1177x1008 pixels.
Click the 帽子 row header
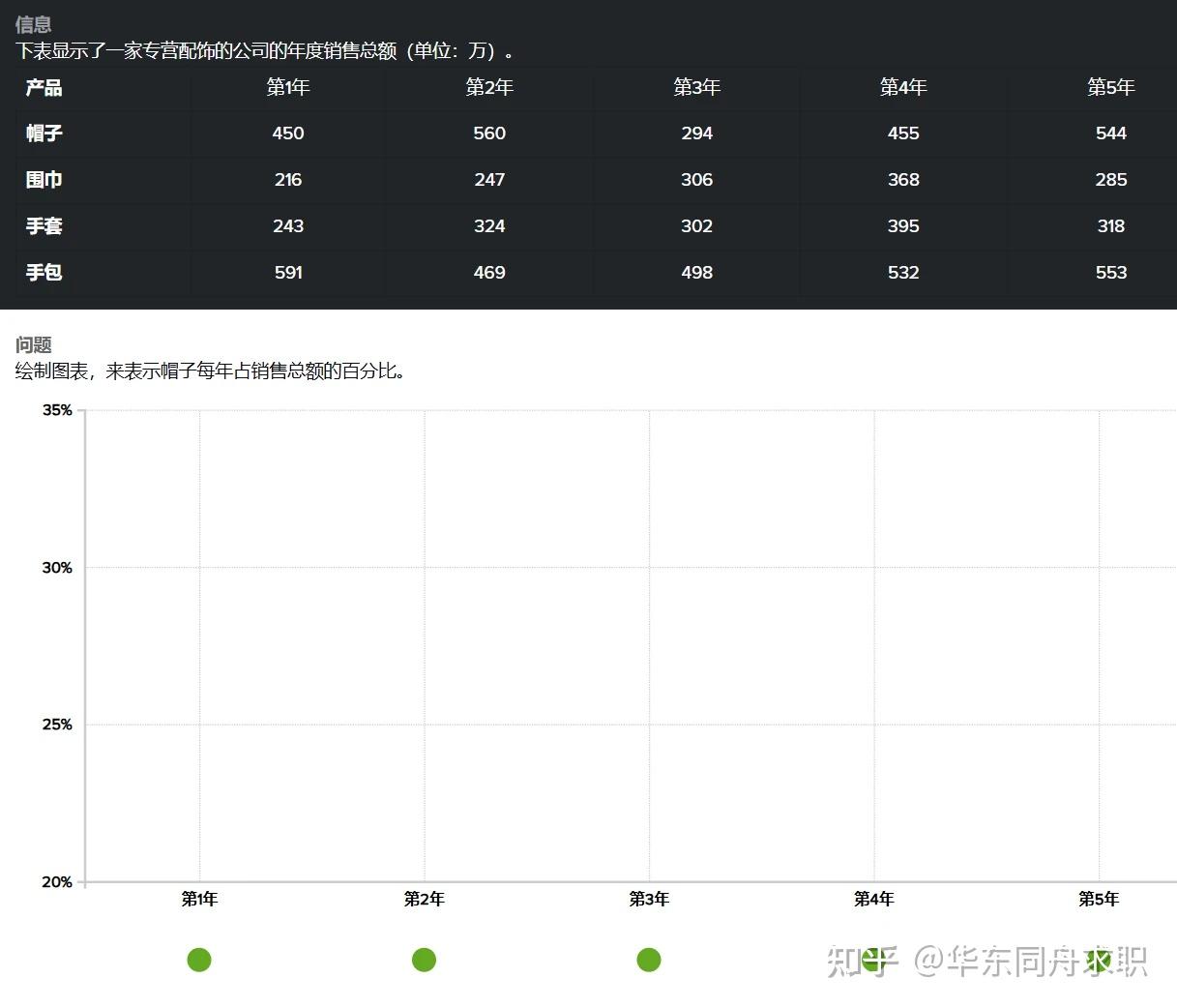click(44, 133)
